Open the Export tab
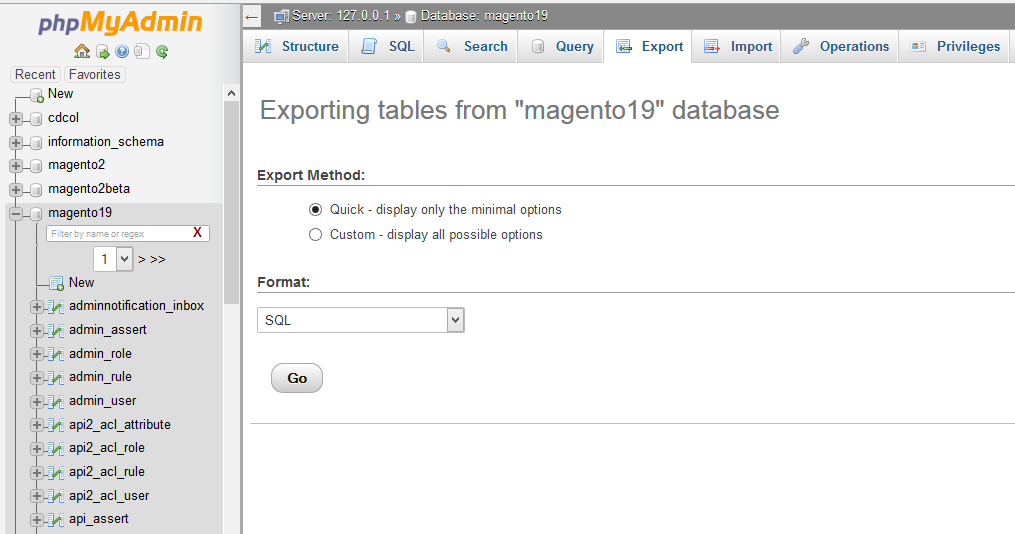Image resolution: width=1015 pixels, height=534 pixels. (649, 47)
